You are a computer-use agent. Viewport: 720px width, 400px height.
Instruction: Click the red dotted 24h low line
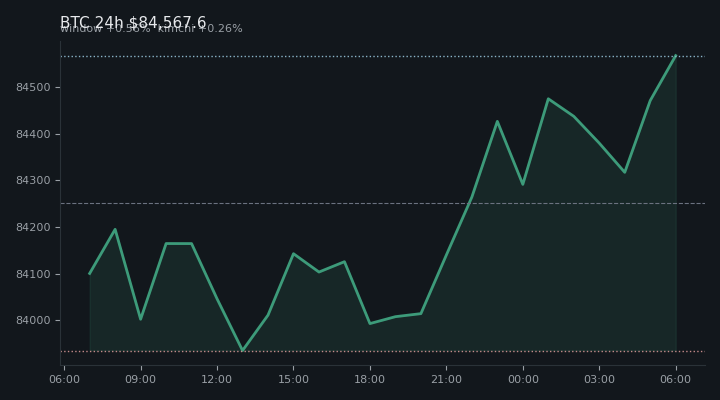(x=383, y=351)
